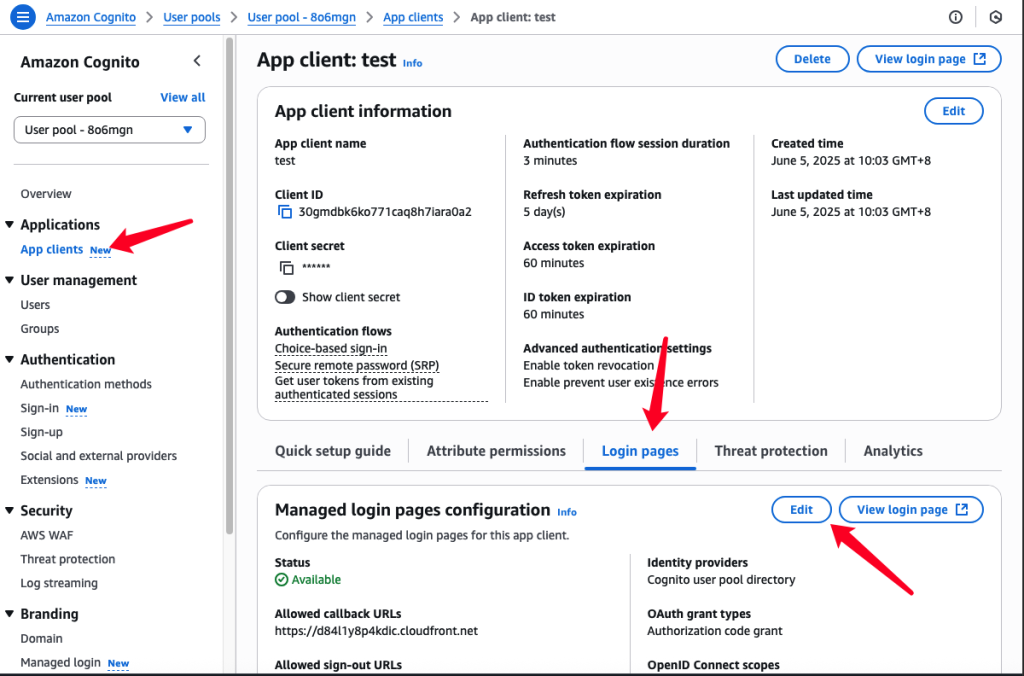Copy the client secret
Image resolution: width=1024 pixels, height=676 pixels.
coord(286,268)
